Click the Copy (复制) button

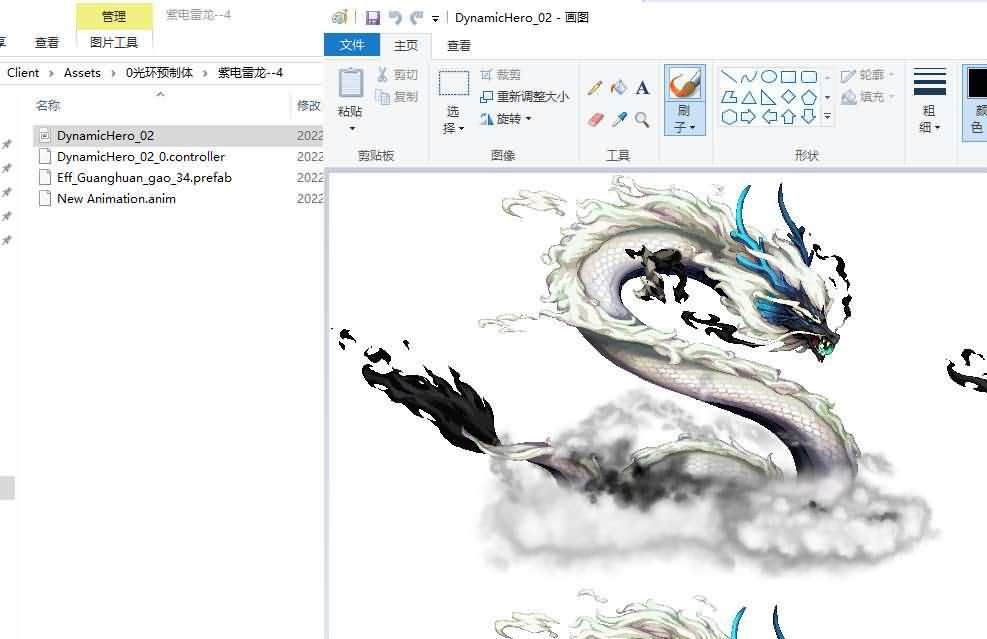(x=397, y=97)
